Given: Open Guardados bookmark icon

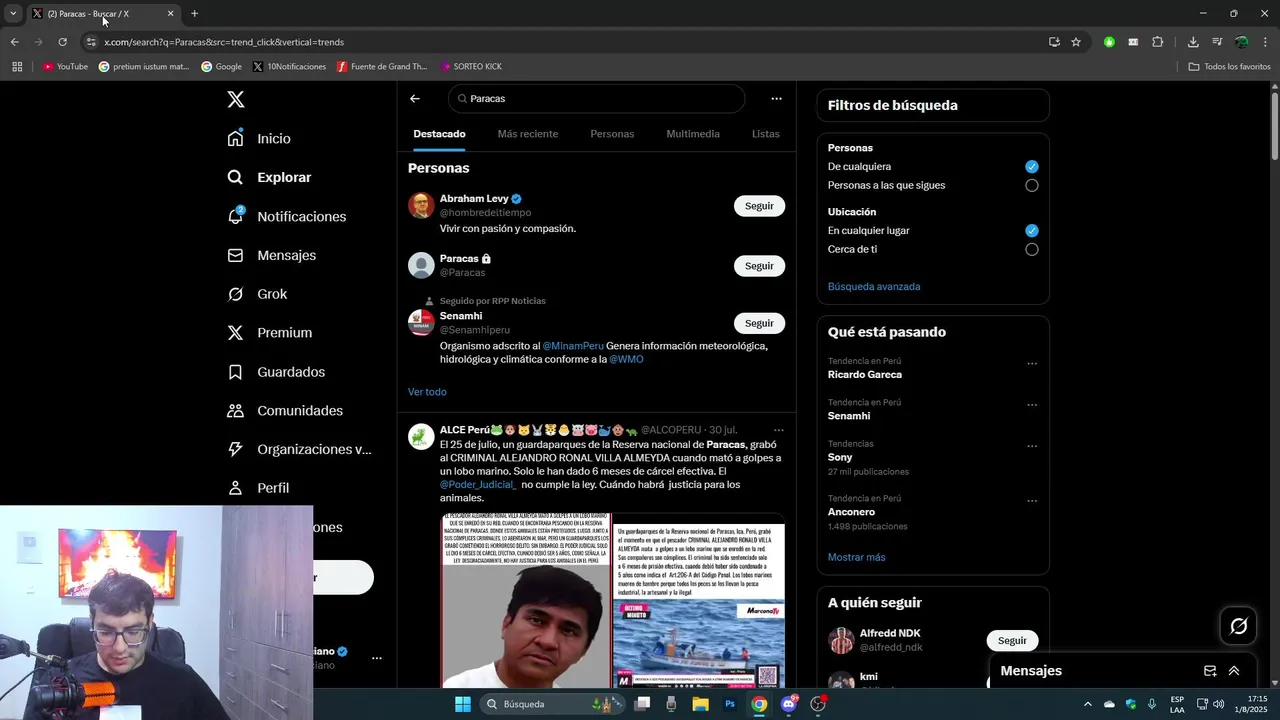Looking at the screenshot, I should tap(236, 372).
